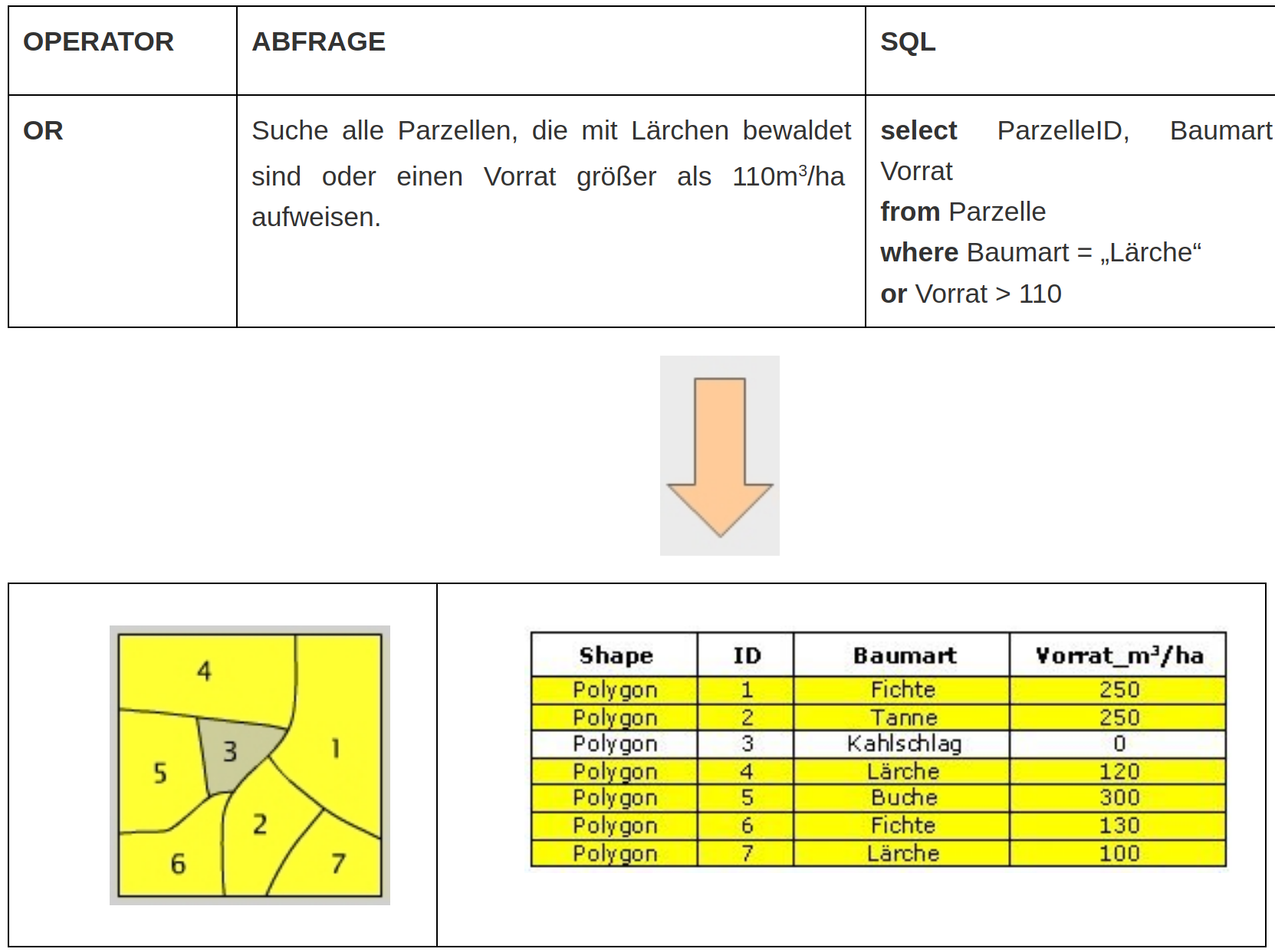Click the Kahlschlag cell

click(902, 744)
